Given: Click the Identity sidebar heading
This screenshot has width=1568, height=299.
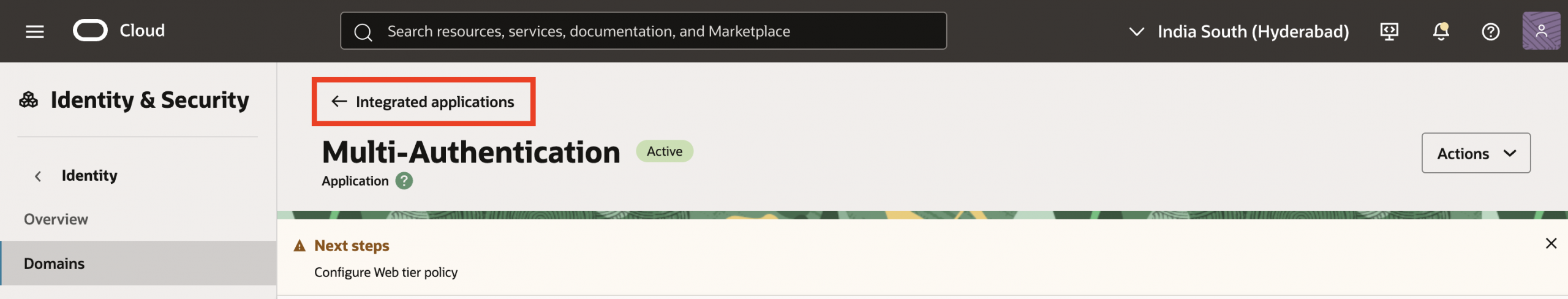Looking at the screenshot, I should pyautogui.click(x=89, y=176).
